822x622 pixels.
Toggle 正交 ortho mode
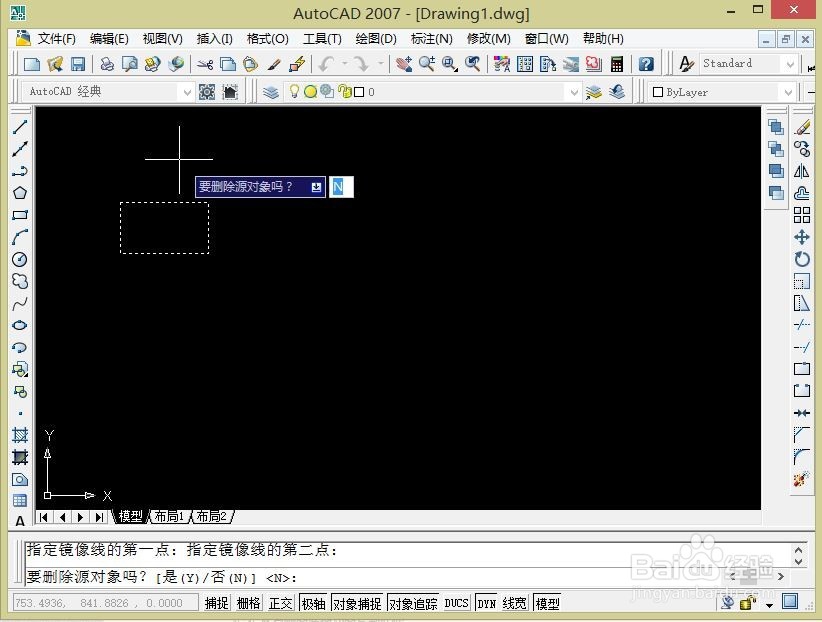point(280,603)
